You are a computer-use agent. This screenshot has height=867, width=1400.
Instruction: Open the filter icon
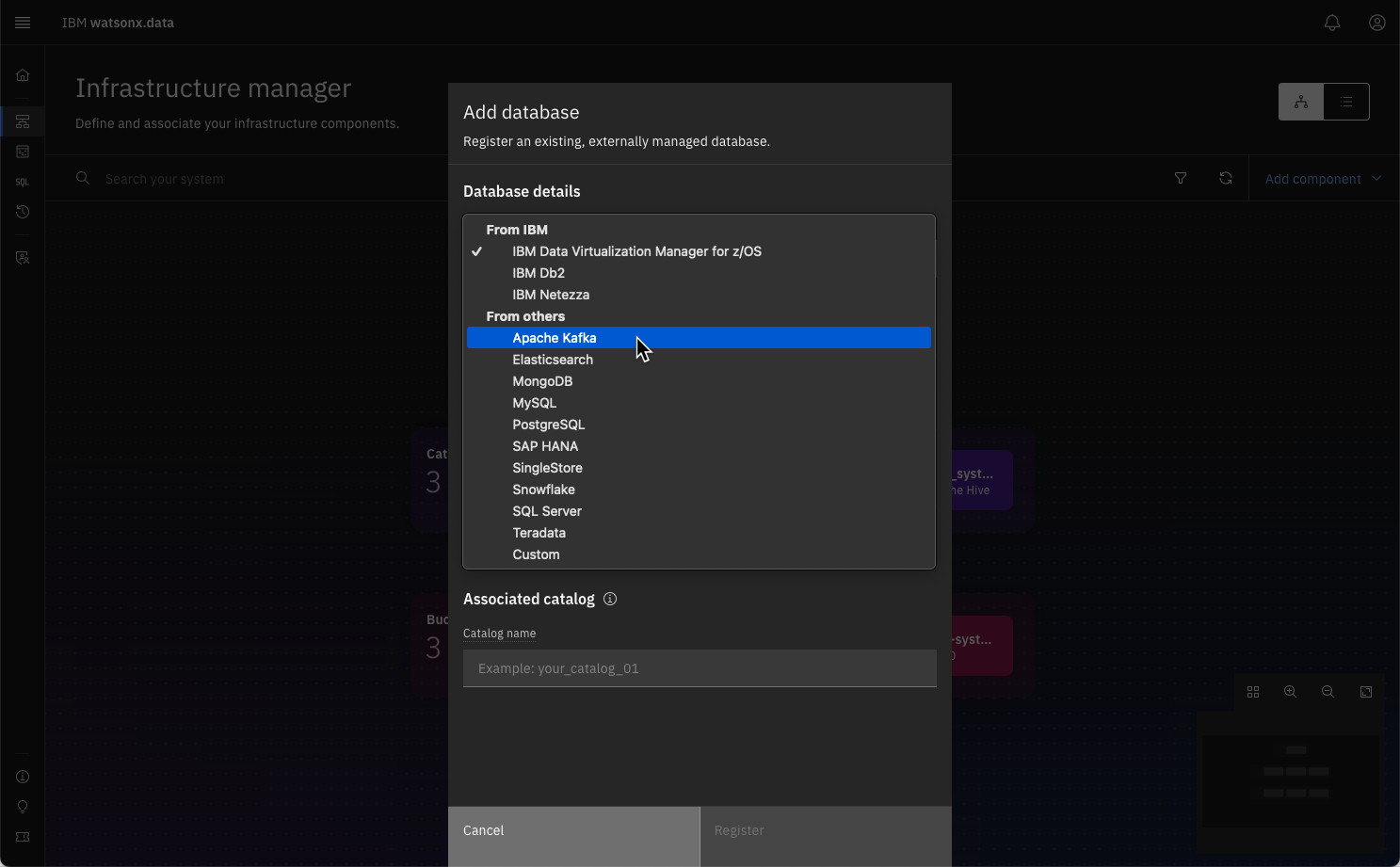pos(1181,178)
